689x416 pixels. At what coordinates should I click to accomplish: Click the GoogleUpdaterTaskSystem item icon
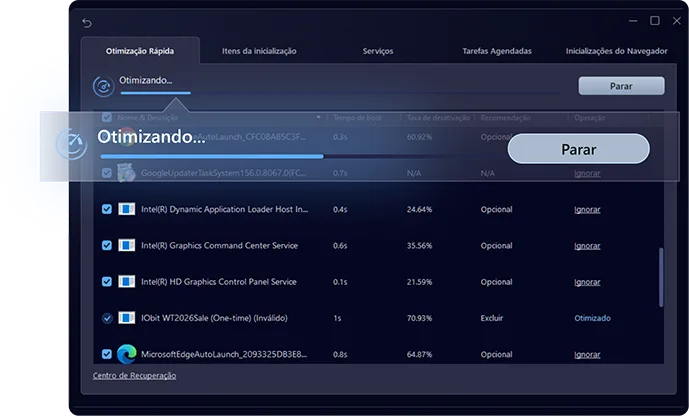click(127, 173)
